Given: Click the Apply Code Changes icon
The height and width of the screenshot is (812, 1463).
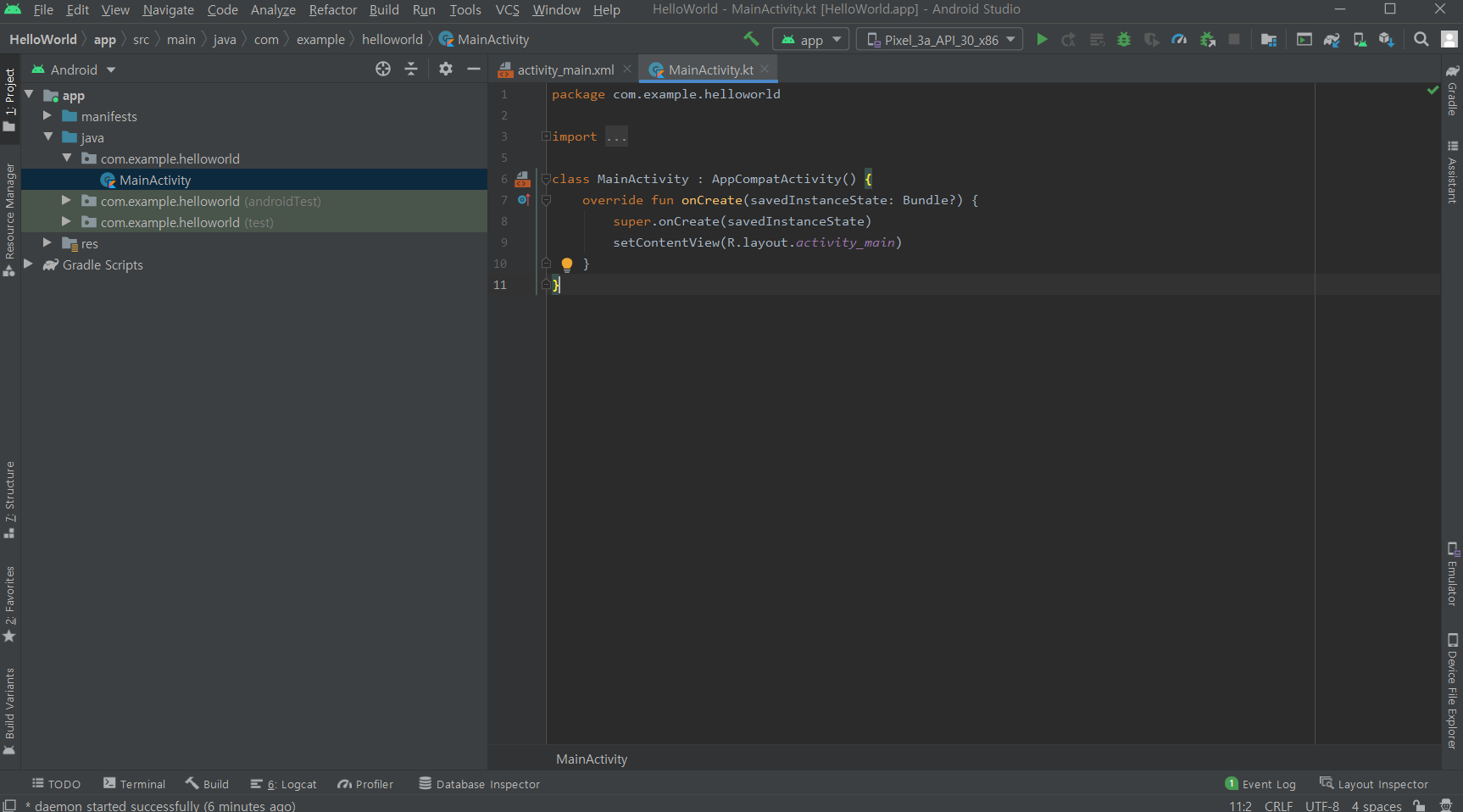Looking at the screenshot, I should tap(1097, 39).
